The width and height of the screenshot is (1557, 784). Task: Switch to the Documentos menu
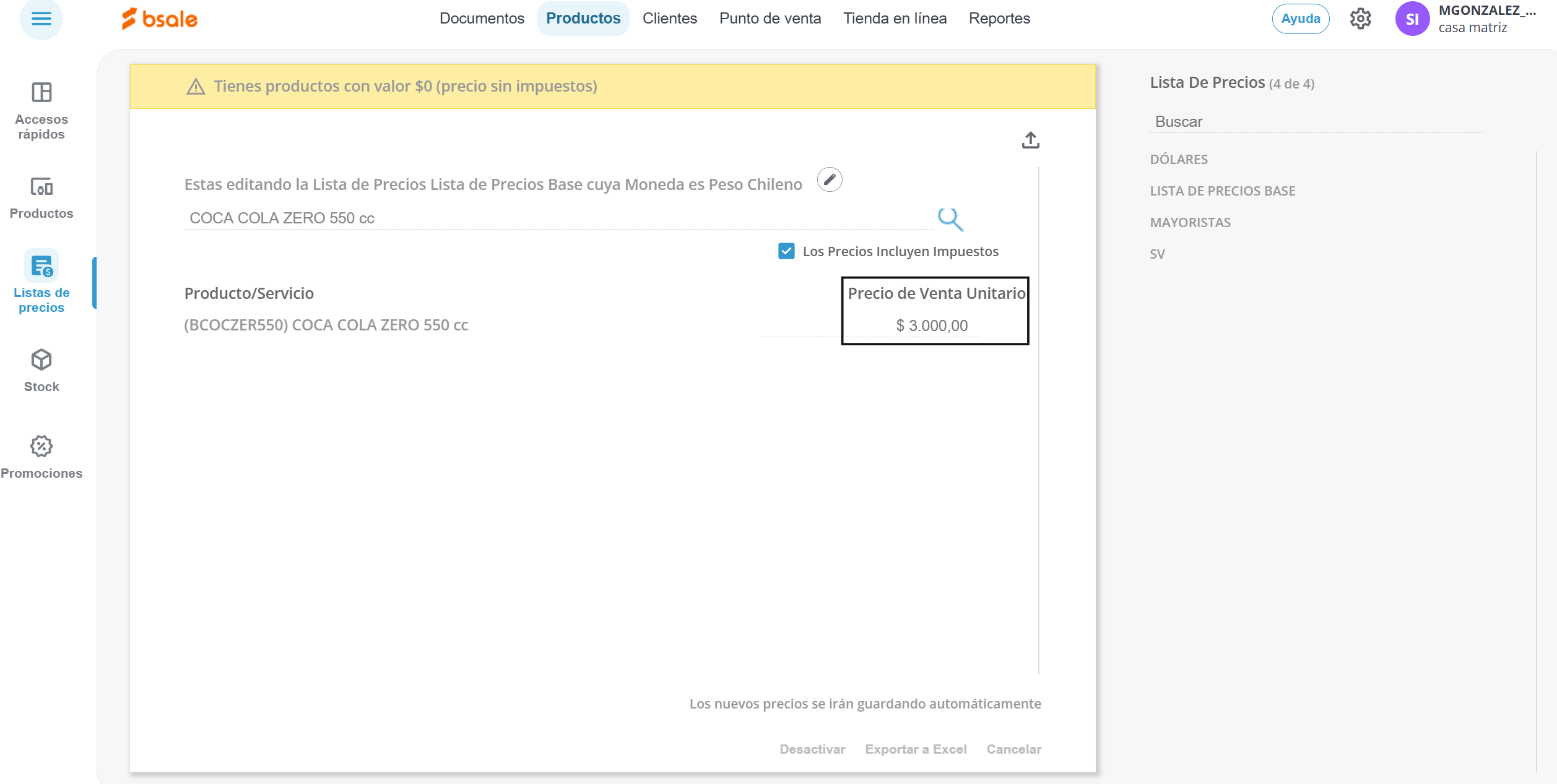pos(482,19)
